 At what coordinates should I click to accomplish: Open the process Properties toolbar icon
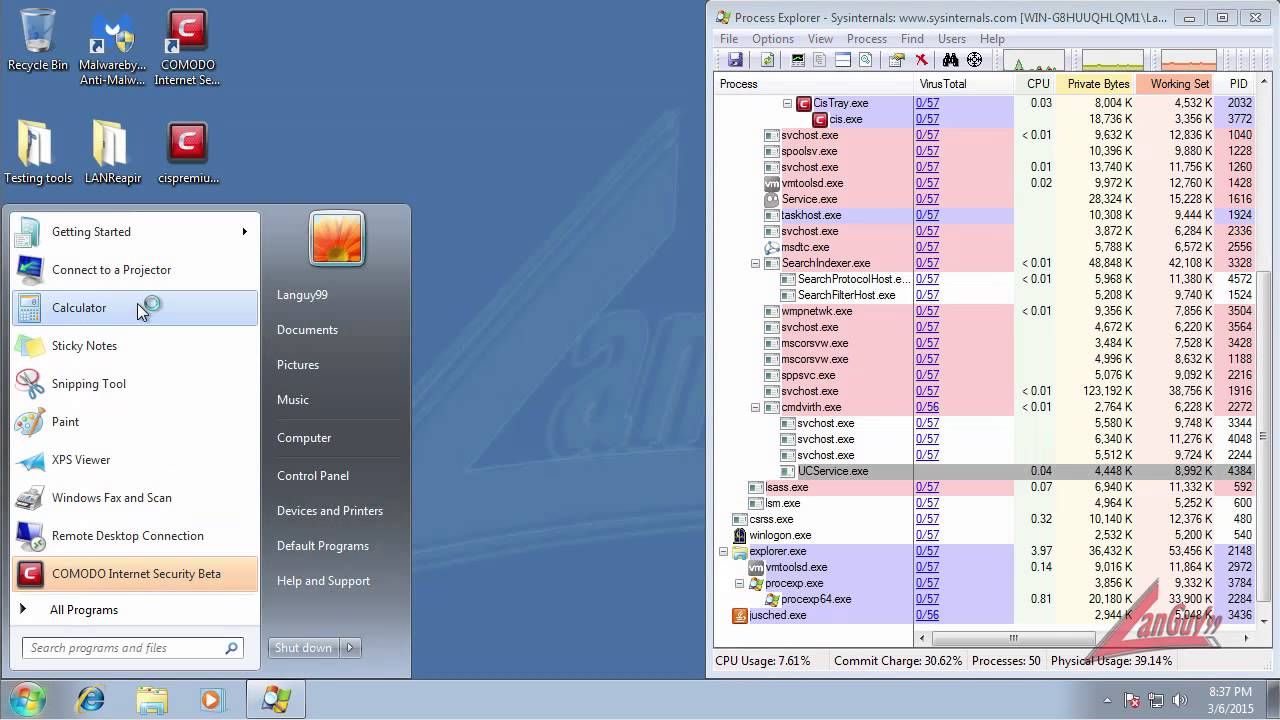tap(897, 60)
